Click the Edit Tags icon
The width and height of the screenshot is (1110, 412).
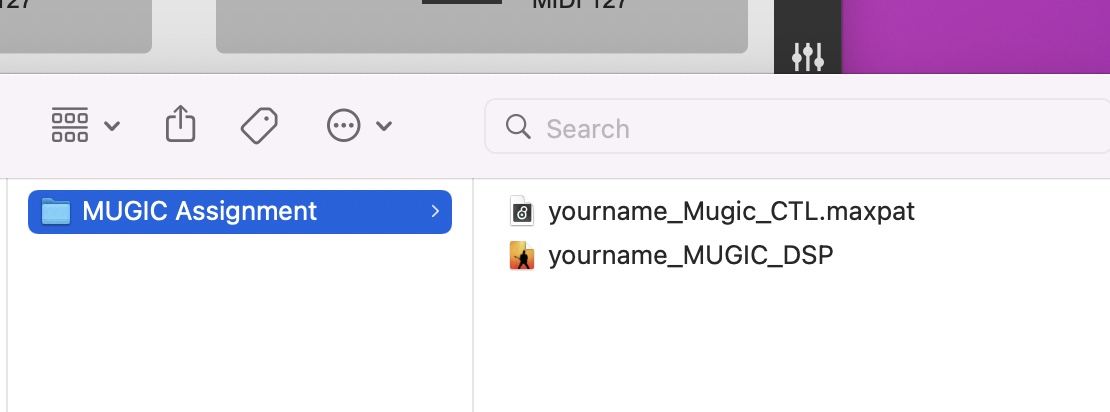tap(259, 125)
